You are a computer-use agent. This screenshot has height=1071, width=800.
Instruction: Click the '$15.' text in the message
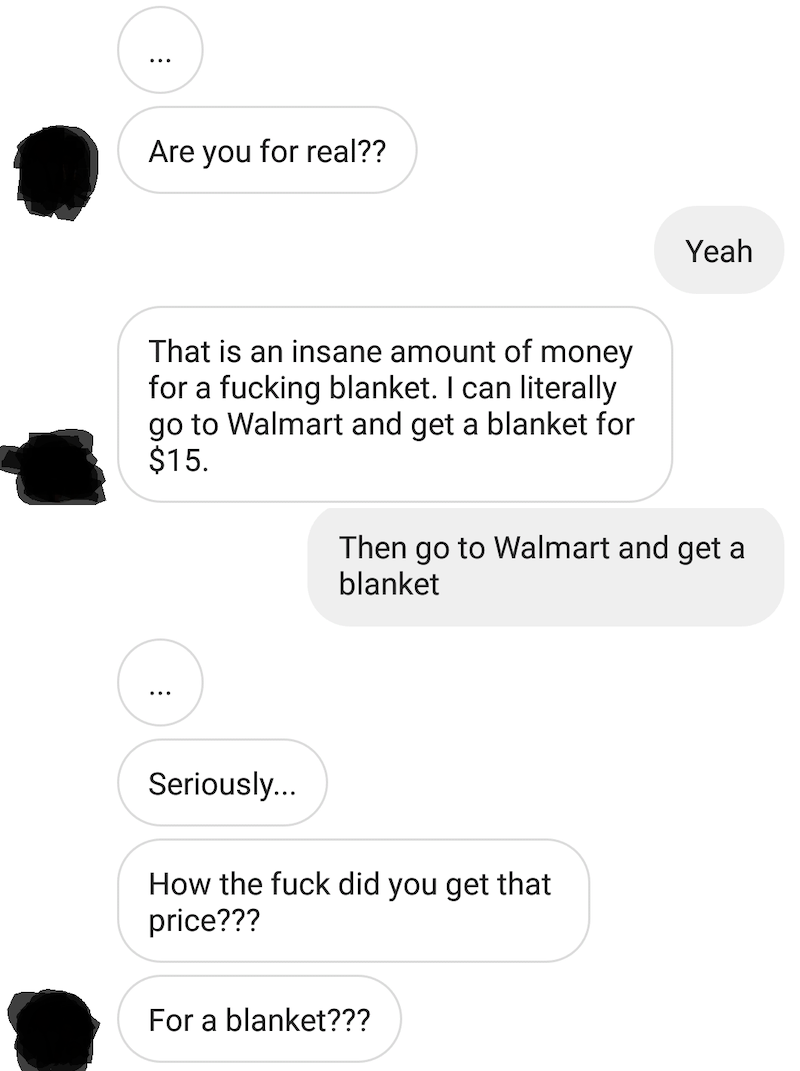(178, 460)
